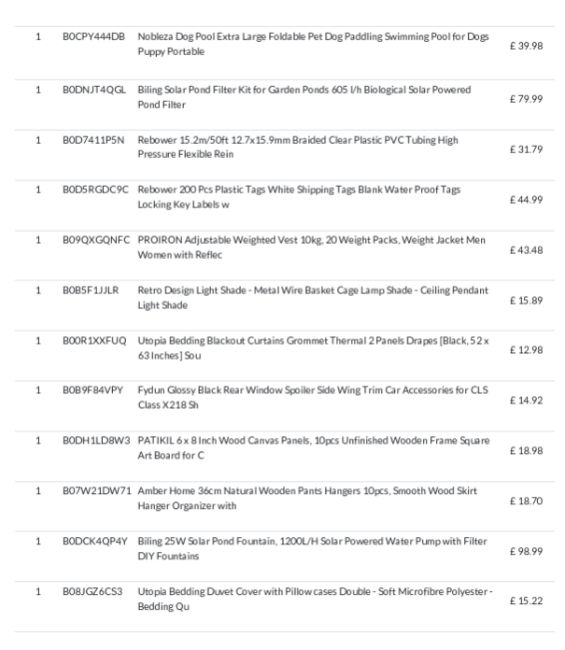Select the Rebower braided PVC tubing description
This screenshot has width=565, height=650.
[x=298, y=147]
